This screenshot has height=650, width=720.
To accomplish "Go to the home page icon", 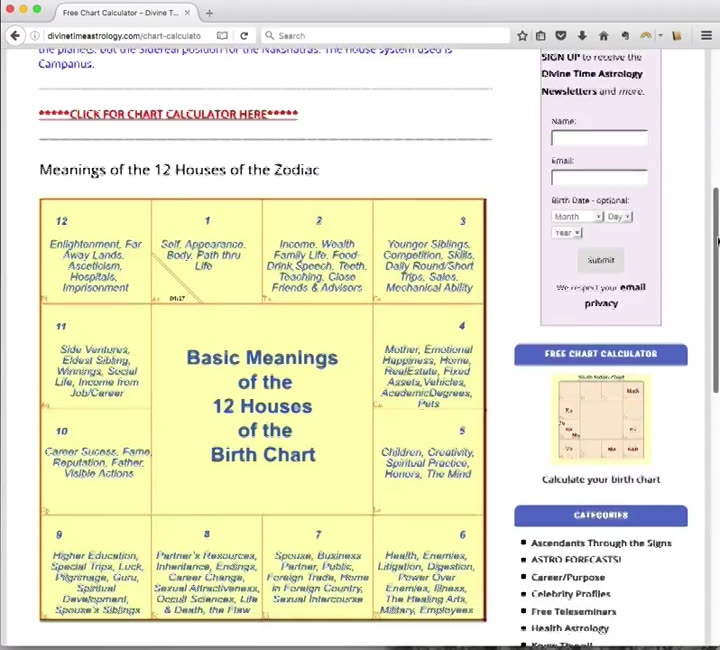I will 603,35.
